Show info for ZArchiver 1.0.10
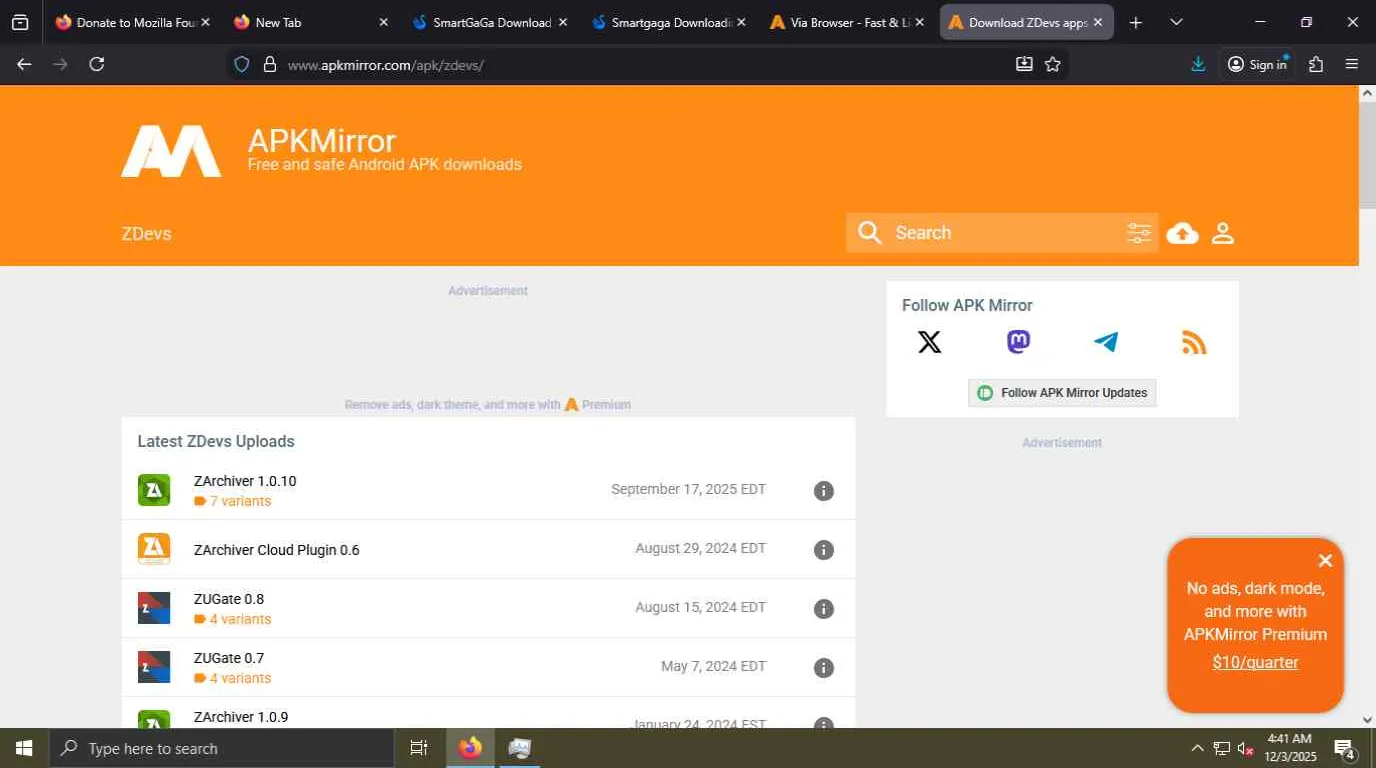The width and height of the screenshot is (1376, 768). pyautogui.click(x=824, y=491)
